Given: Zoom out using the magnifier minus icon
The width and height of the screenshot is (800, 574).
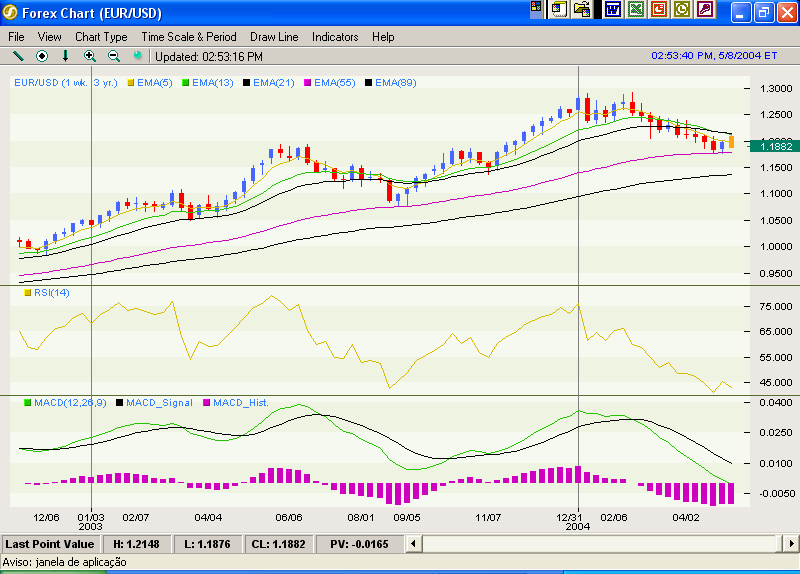Looking at the screenshot, I should 114,56.
